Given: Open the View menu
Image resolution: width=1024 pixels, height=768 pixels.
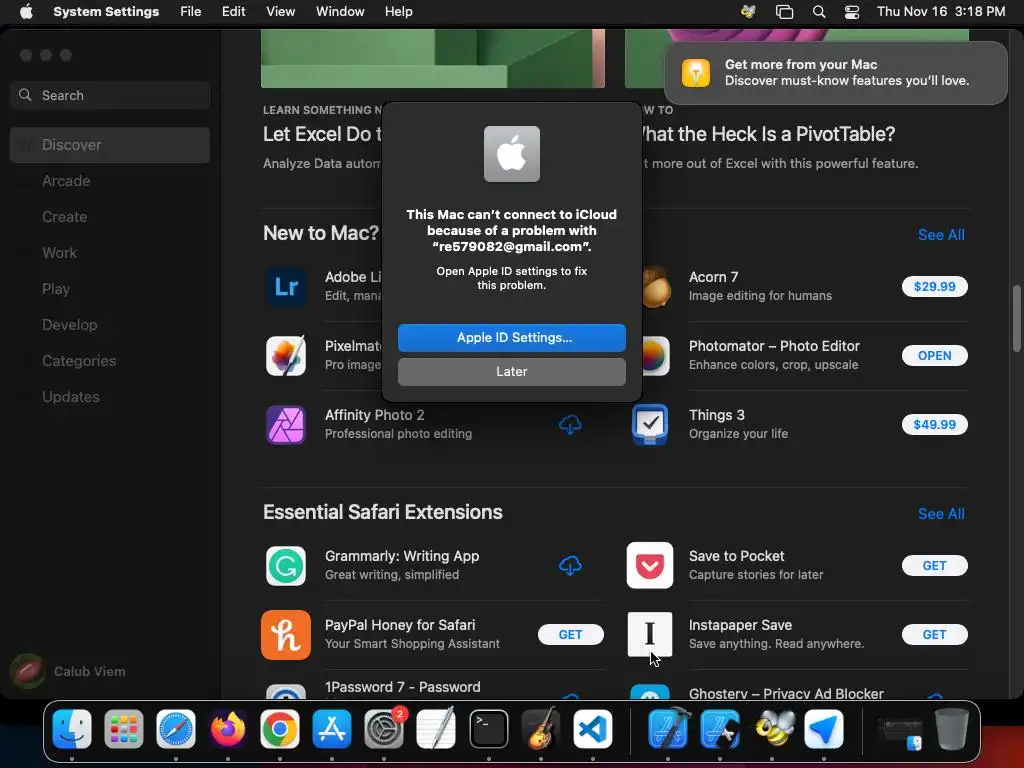Looking at the screenshot, I should tap(280, 12).
